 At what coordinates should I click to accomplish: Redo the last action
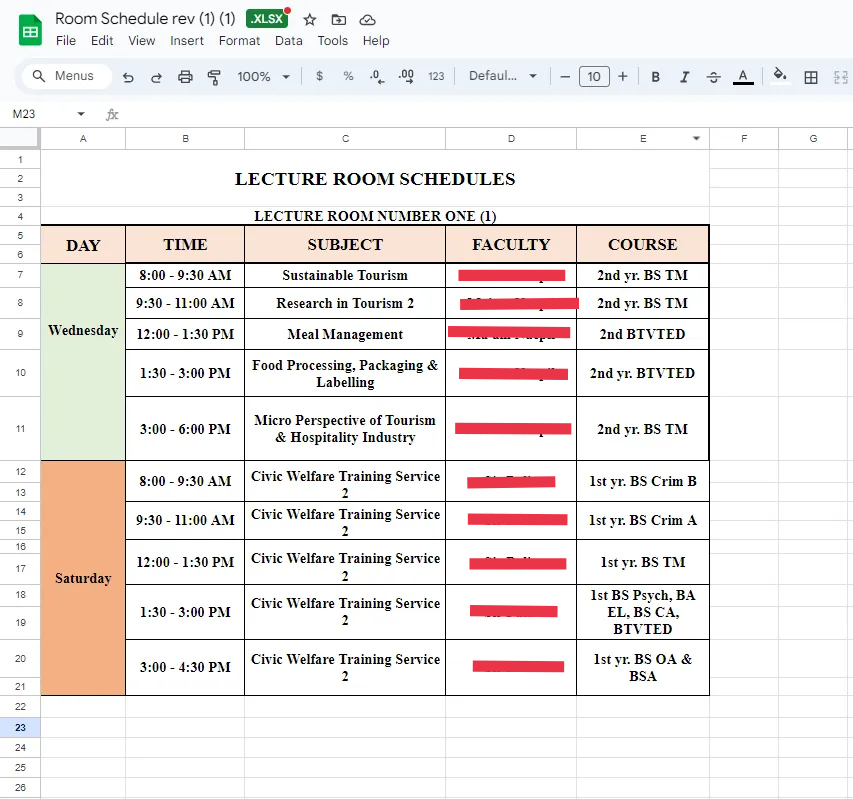(156, 77)
